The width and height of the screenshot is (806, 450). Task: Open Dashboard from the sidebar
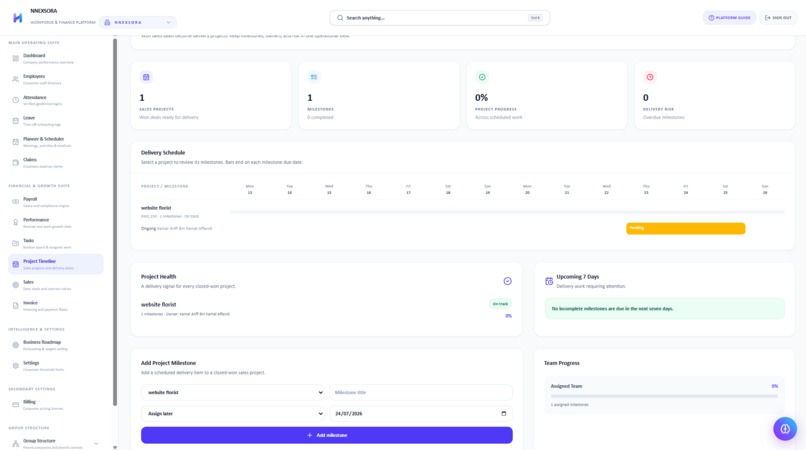point(56,59)
